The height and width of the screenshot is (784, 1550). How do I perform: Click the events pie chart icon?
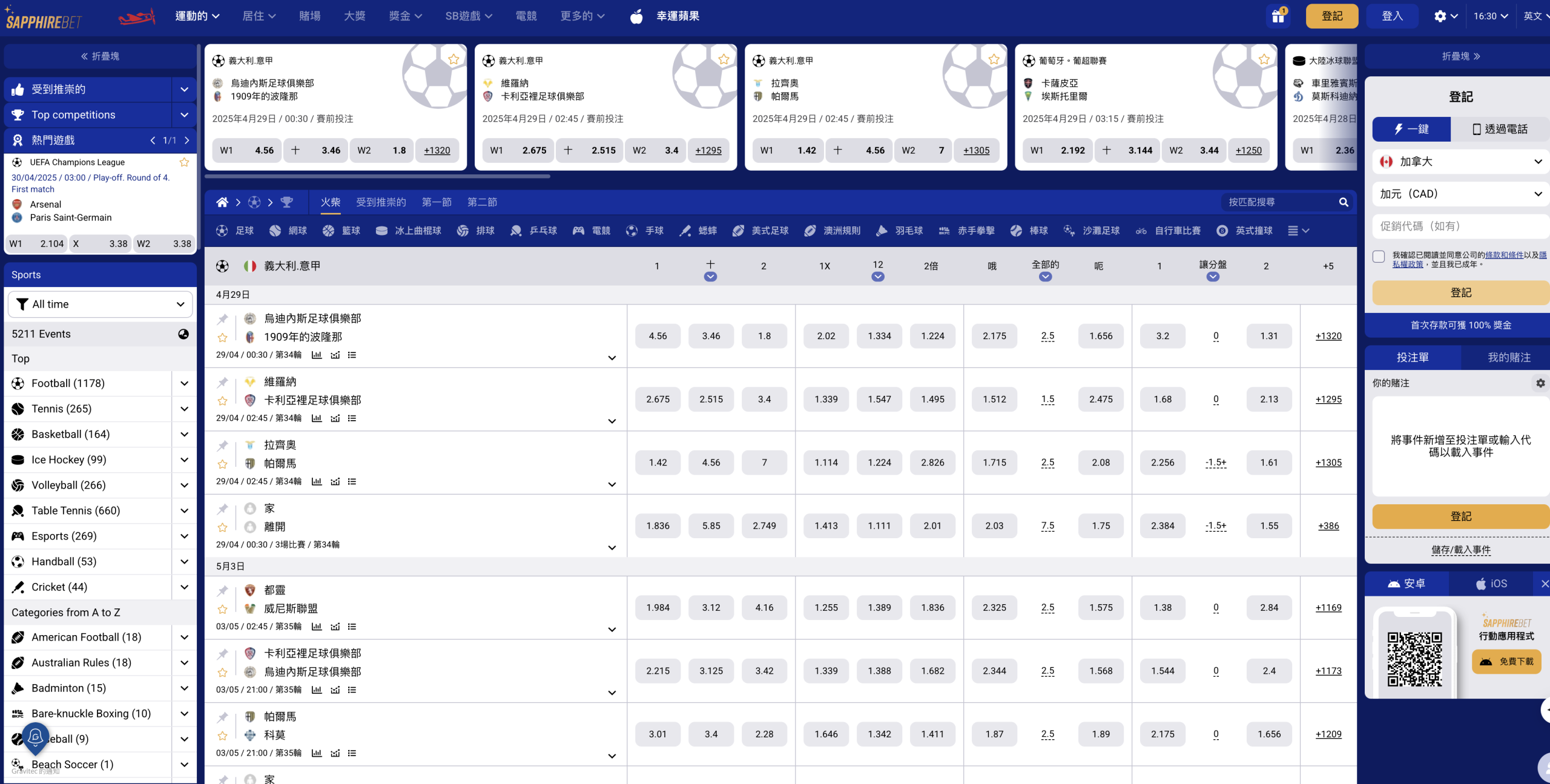click(x=183, y=334)
